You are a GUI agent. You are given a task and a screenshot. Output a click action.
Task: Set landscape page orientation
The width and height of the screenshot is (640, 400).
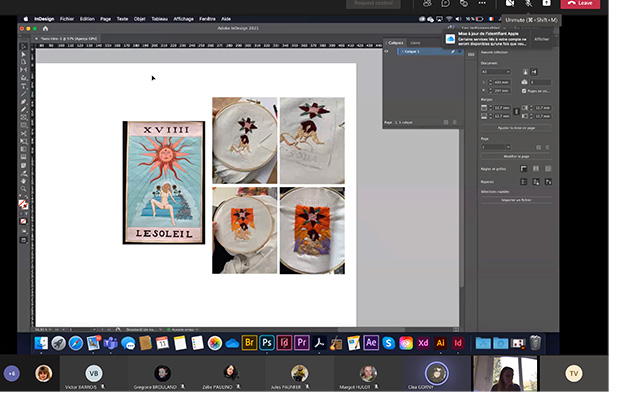point(534,72)
